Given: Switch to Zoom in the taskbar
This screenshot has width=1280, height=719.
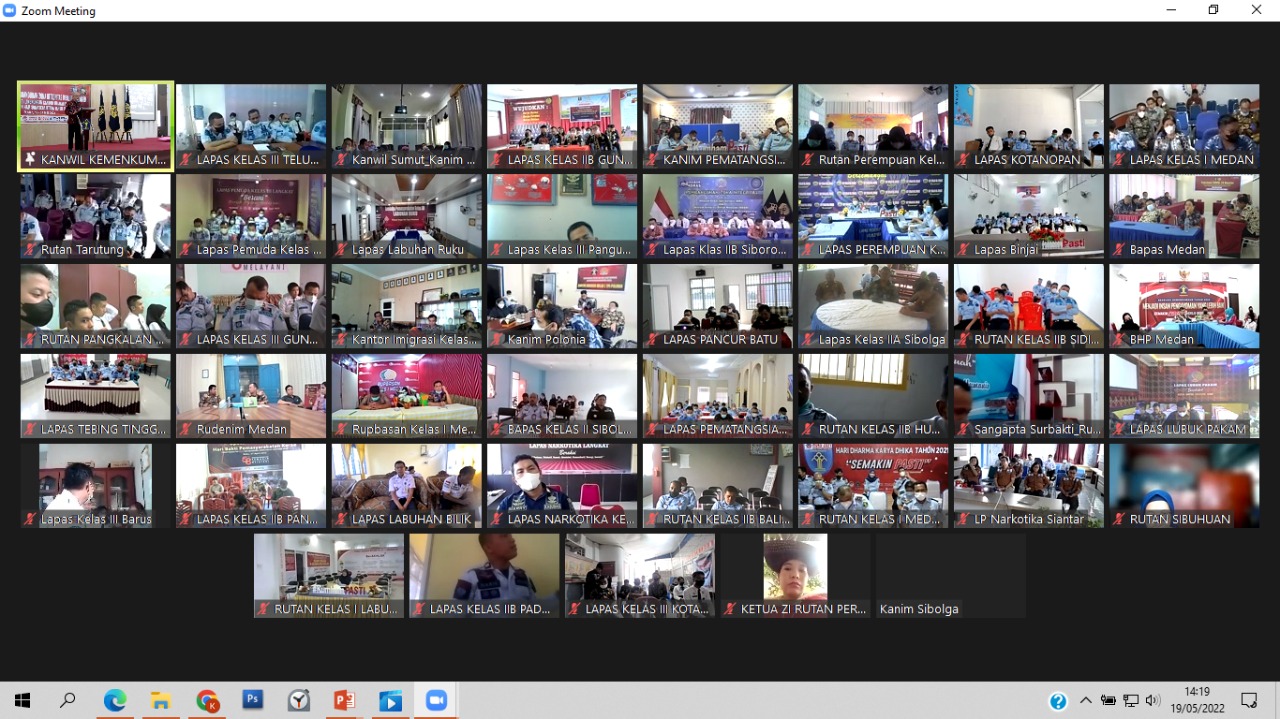Looking at the screenshot, I should [x=436, y=701].
